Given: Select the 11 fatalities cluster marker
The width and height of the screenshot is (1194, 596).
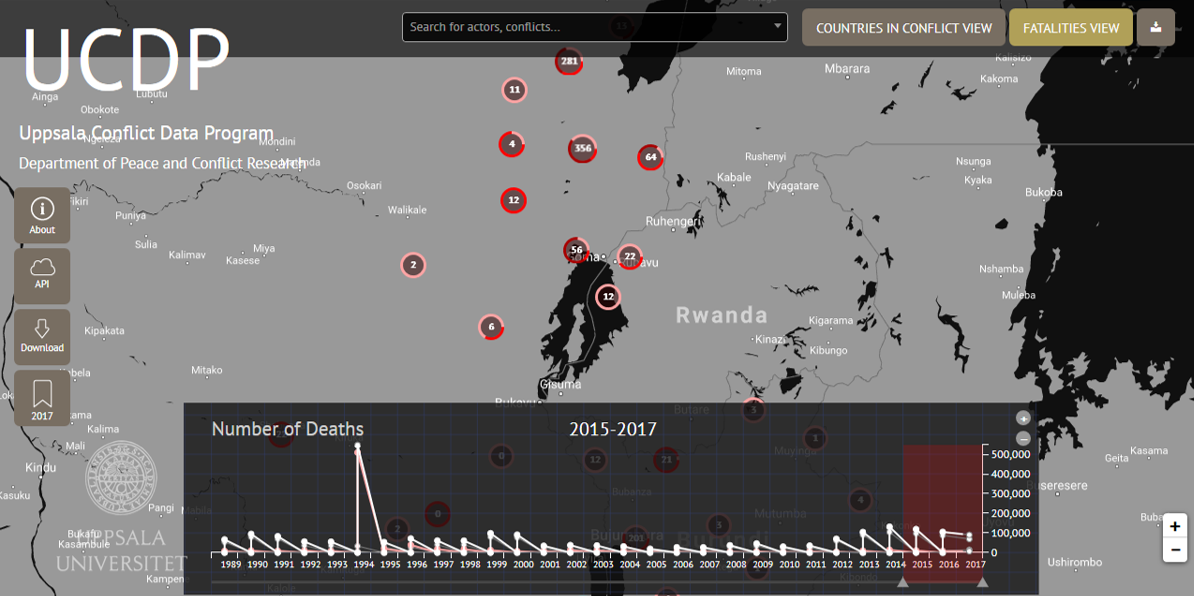Looking at the screenshot, I should coord(515,90).
